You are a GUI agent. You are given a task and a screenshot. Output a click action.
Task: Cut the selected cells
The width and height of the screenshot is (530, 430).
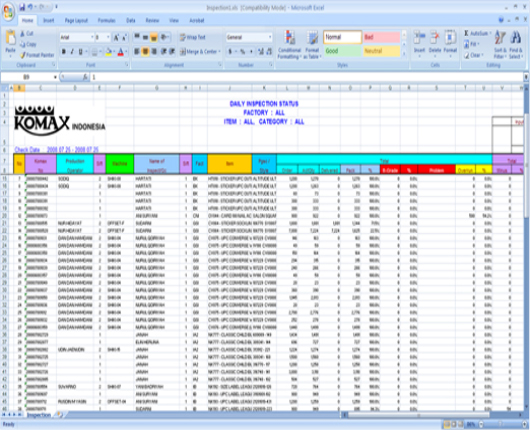click(27, 33)
